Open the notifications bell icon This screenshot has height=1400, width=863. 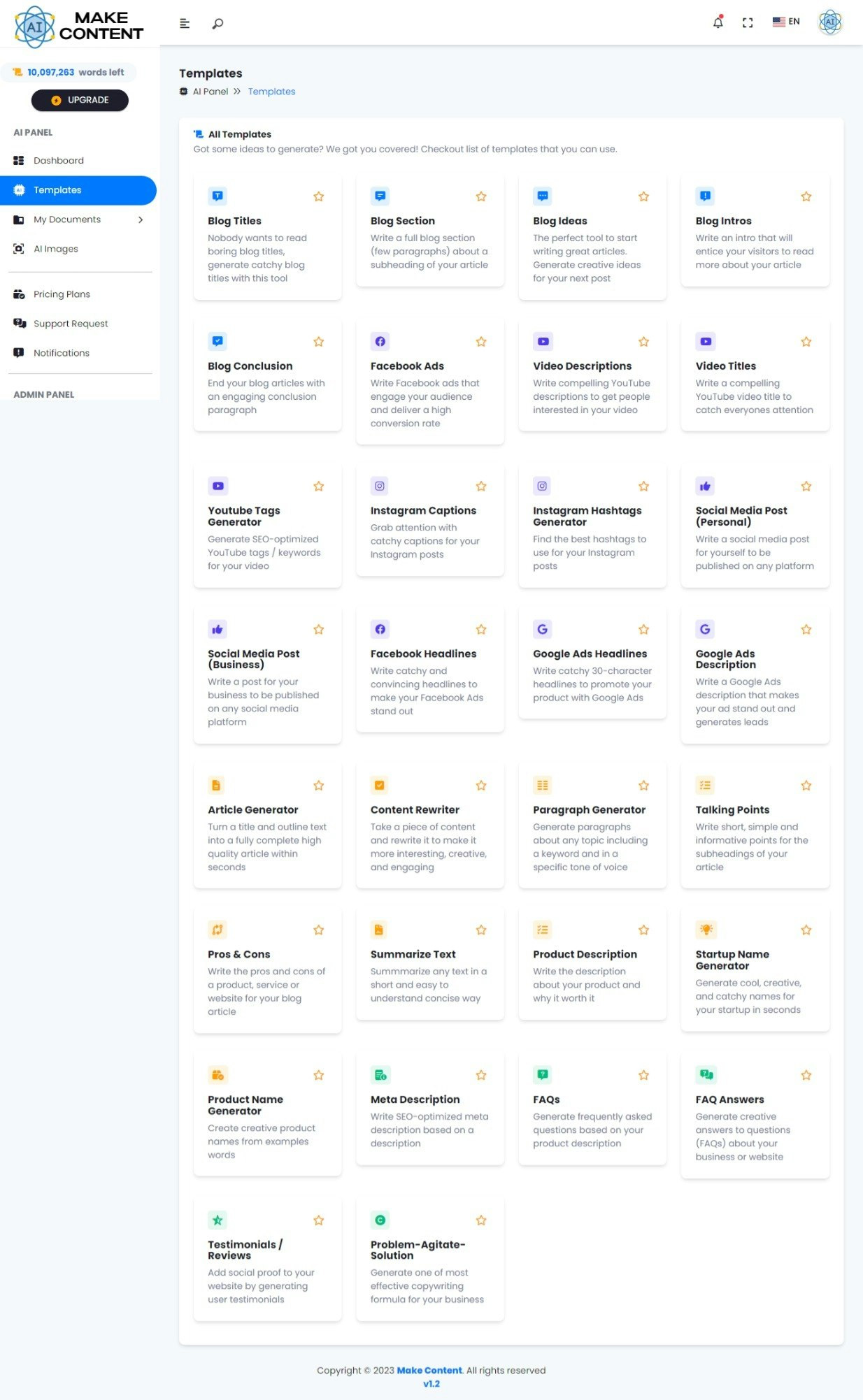click(718, 22)
